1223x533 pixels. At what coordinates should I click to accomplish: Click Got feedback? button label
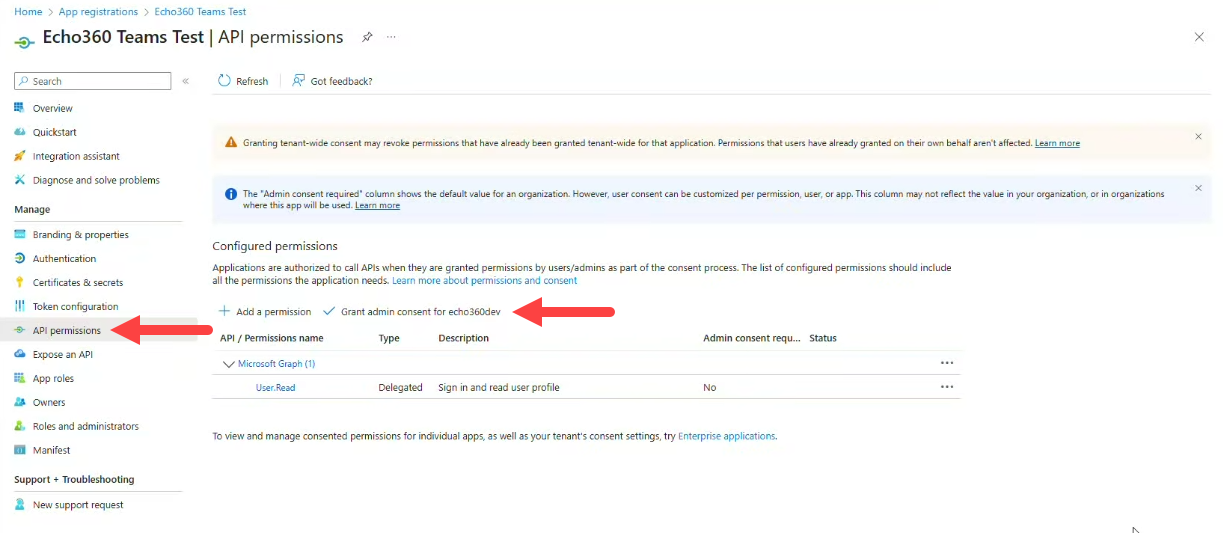(x=341, y=81)
